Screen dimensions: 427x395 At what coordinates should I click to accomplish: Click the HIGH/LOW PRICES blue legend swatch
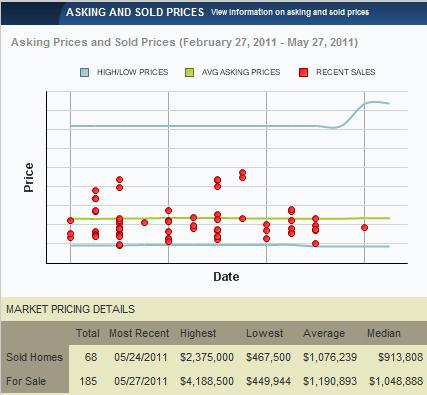click(85, 72)
